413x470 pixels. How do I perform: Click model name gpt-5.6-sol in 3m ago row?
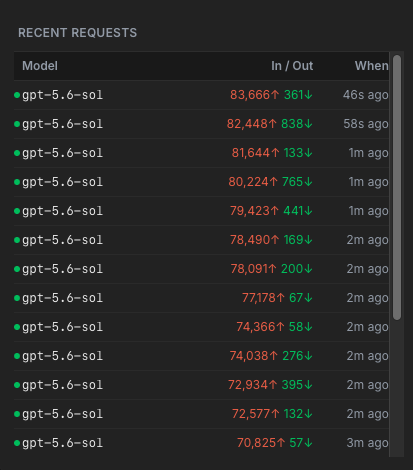click(62, 443)
